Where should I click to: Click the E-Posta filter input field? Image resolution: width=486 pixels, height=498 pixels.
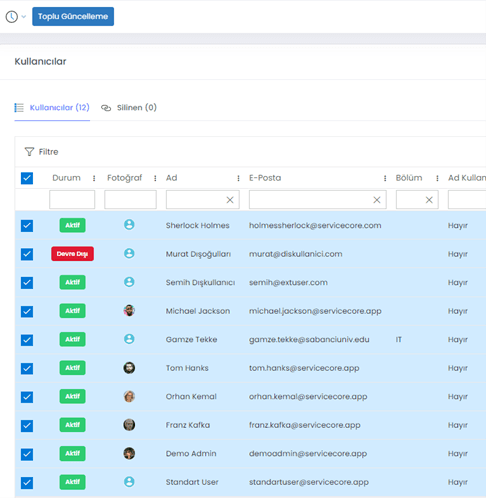(x=318, y=200)
